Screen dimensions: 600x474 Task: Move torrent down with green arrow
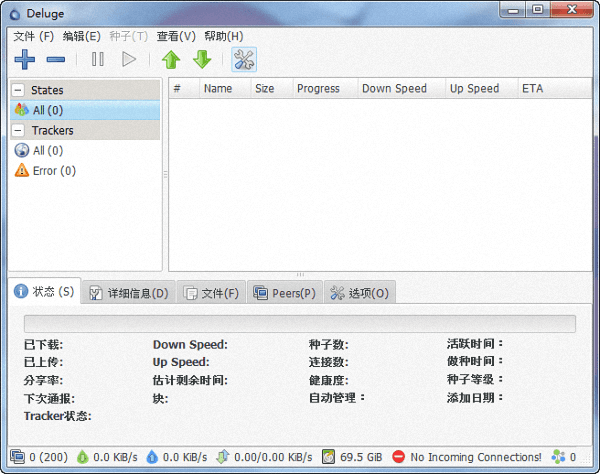tap(202, 59)
